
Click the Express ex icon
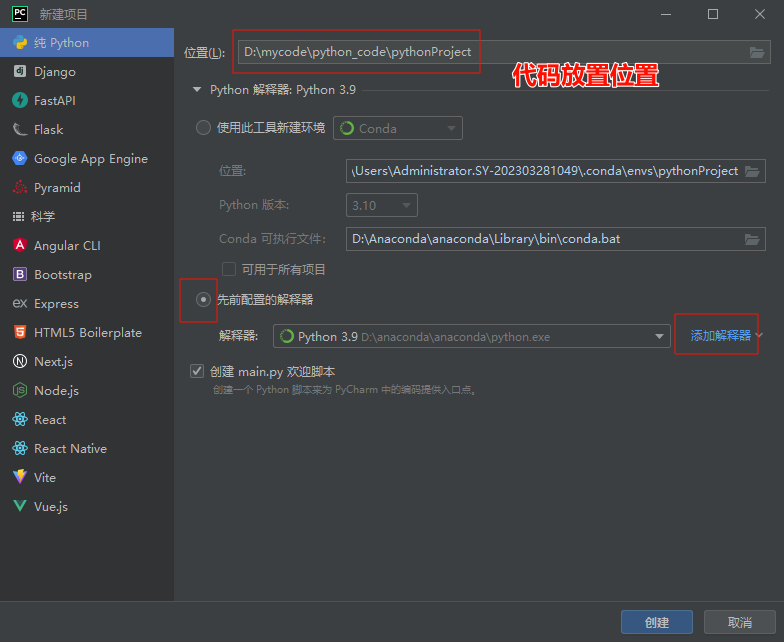tap(20, 303)
